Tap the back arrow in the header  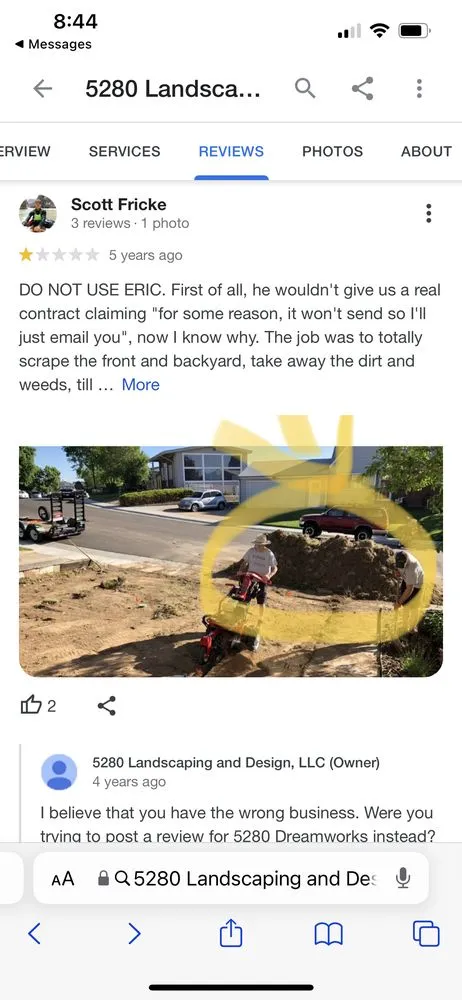42,89
